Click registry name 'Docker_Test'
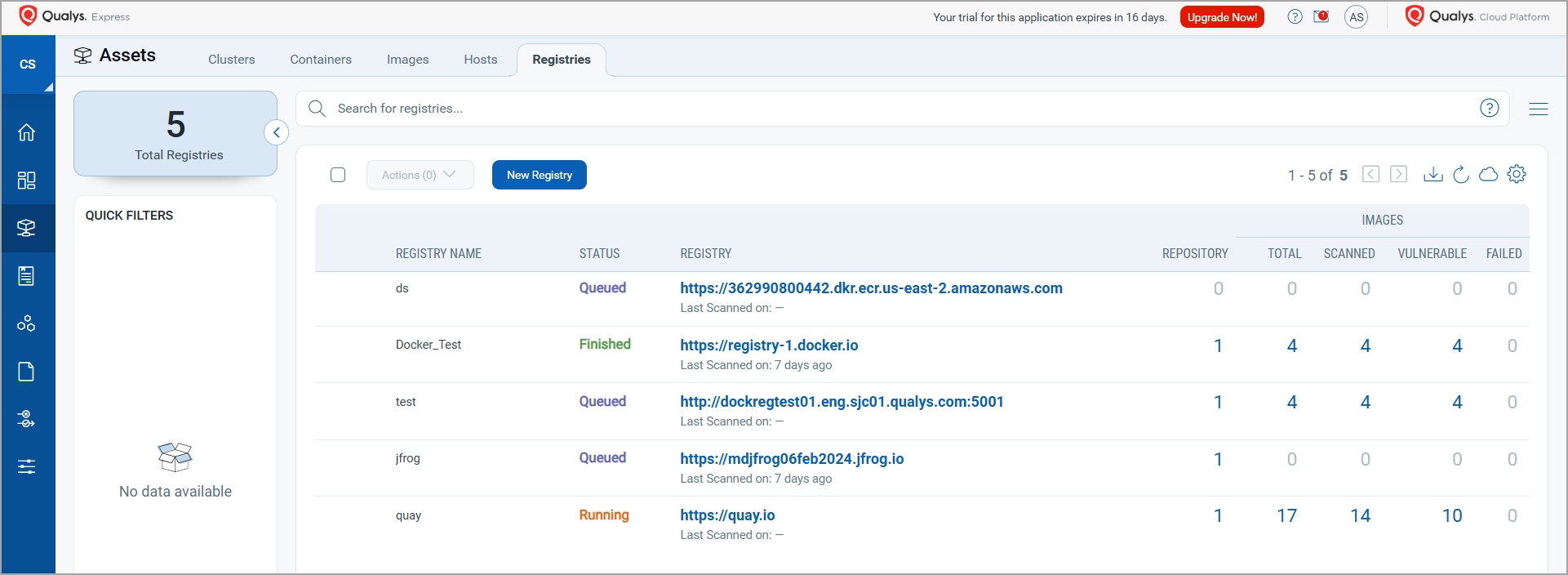This screenshot has width=1568, height=575. click(429, 345)
